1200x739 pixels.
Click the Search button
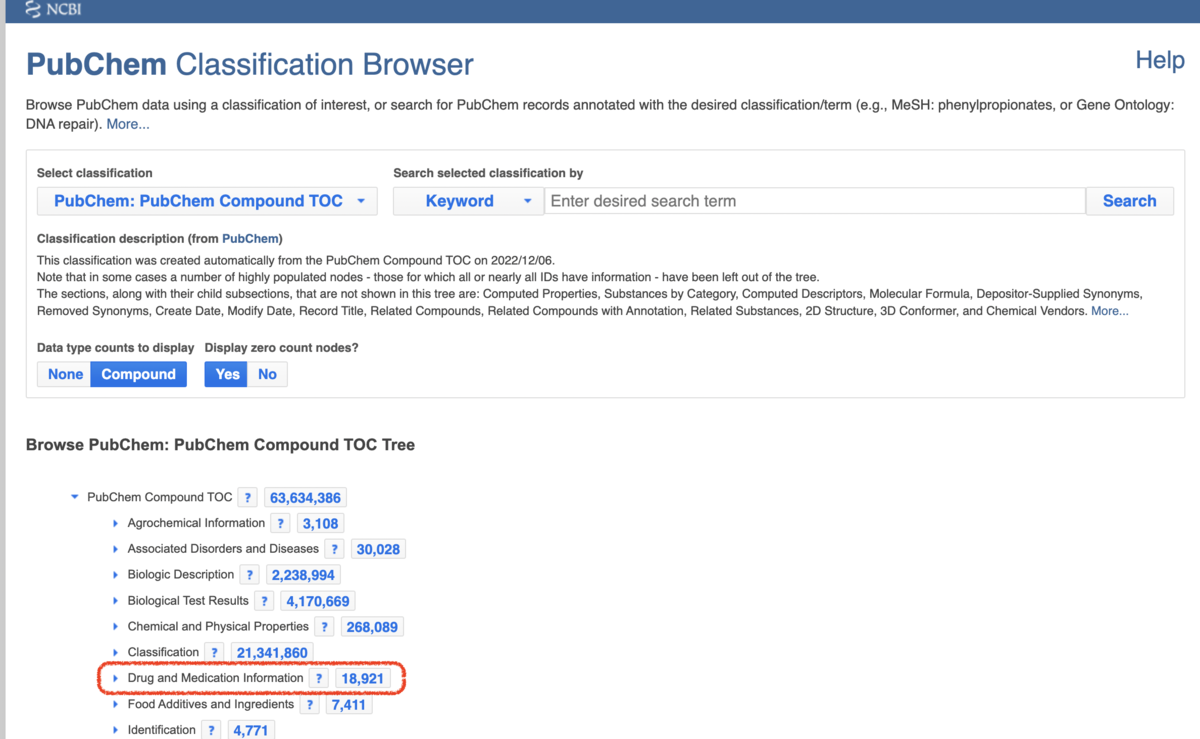coord(1129,201)
